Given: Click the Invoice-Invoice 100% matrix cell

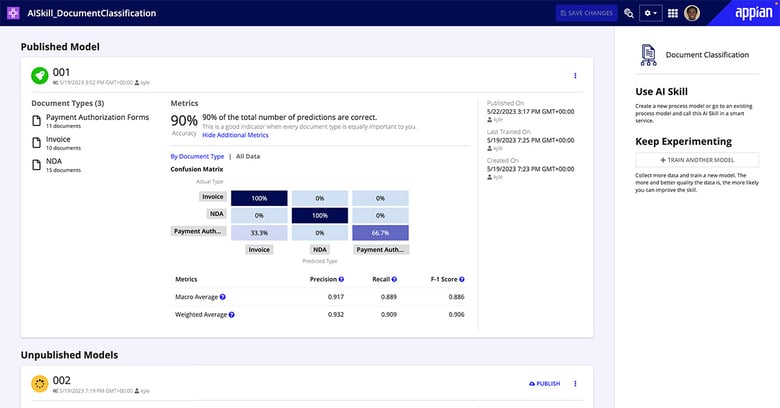Looking at the screenshot, I should [259, 198].
